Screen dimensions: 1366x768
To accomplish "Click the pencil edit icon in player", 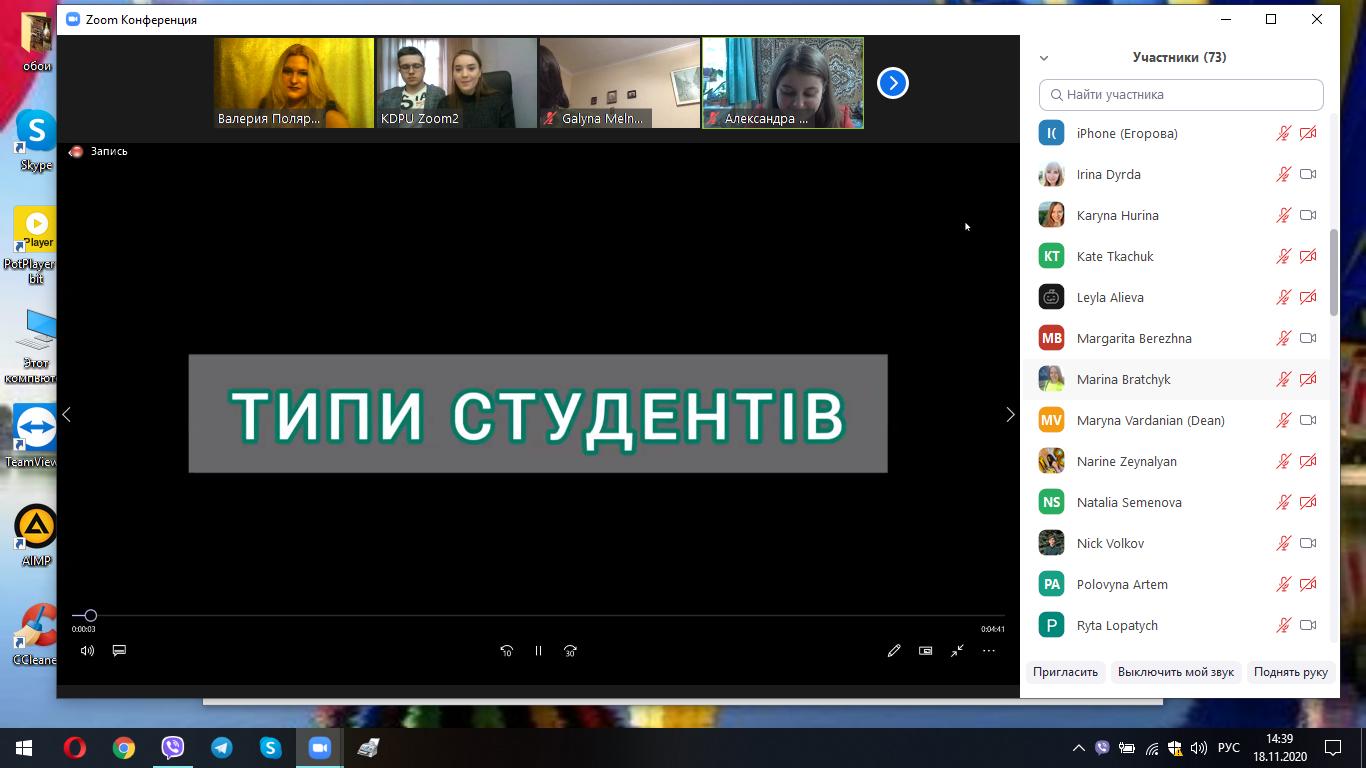I will (x=894, y=651).
